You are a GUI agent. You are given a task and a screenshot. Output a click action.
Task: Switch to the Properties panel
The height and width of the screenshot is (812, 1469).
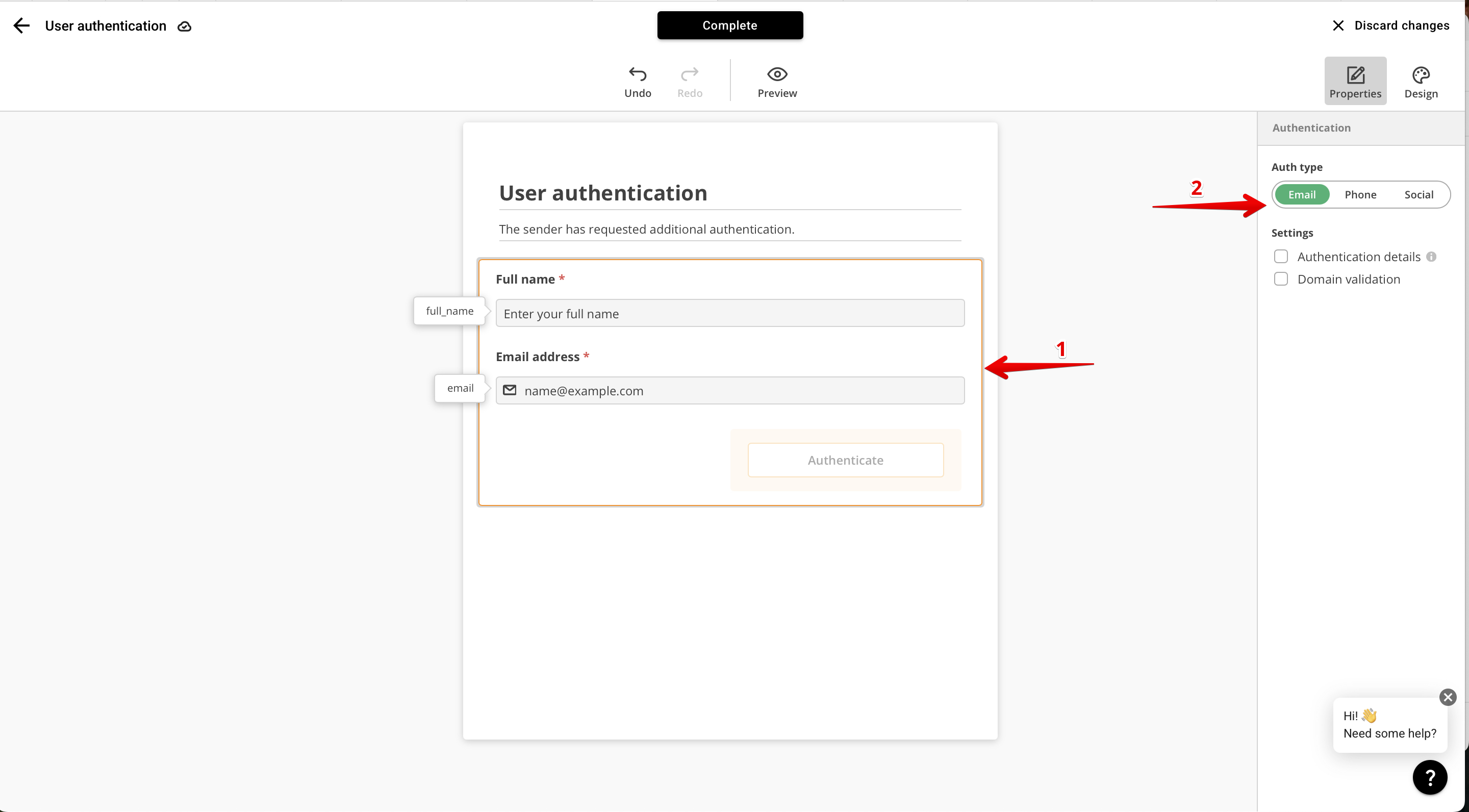pyautogui.click(x=1355, y=81)
